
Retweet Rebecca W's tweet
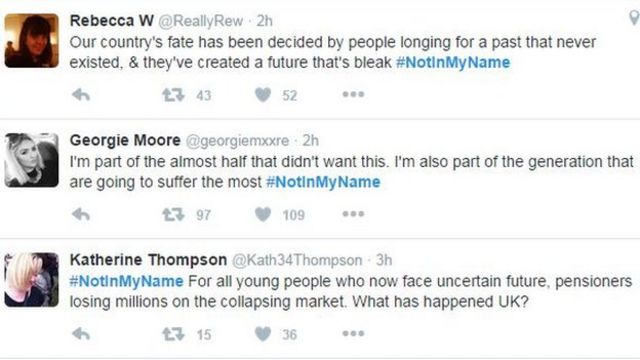[x=173, y=95]
